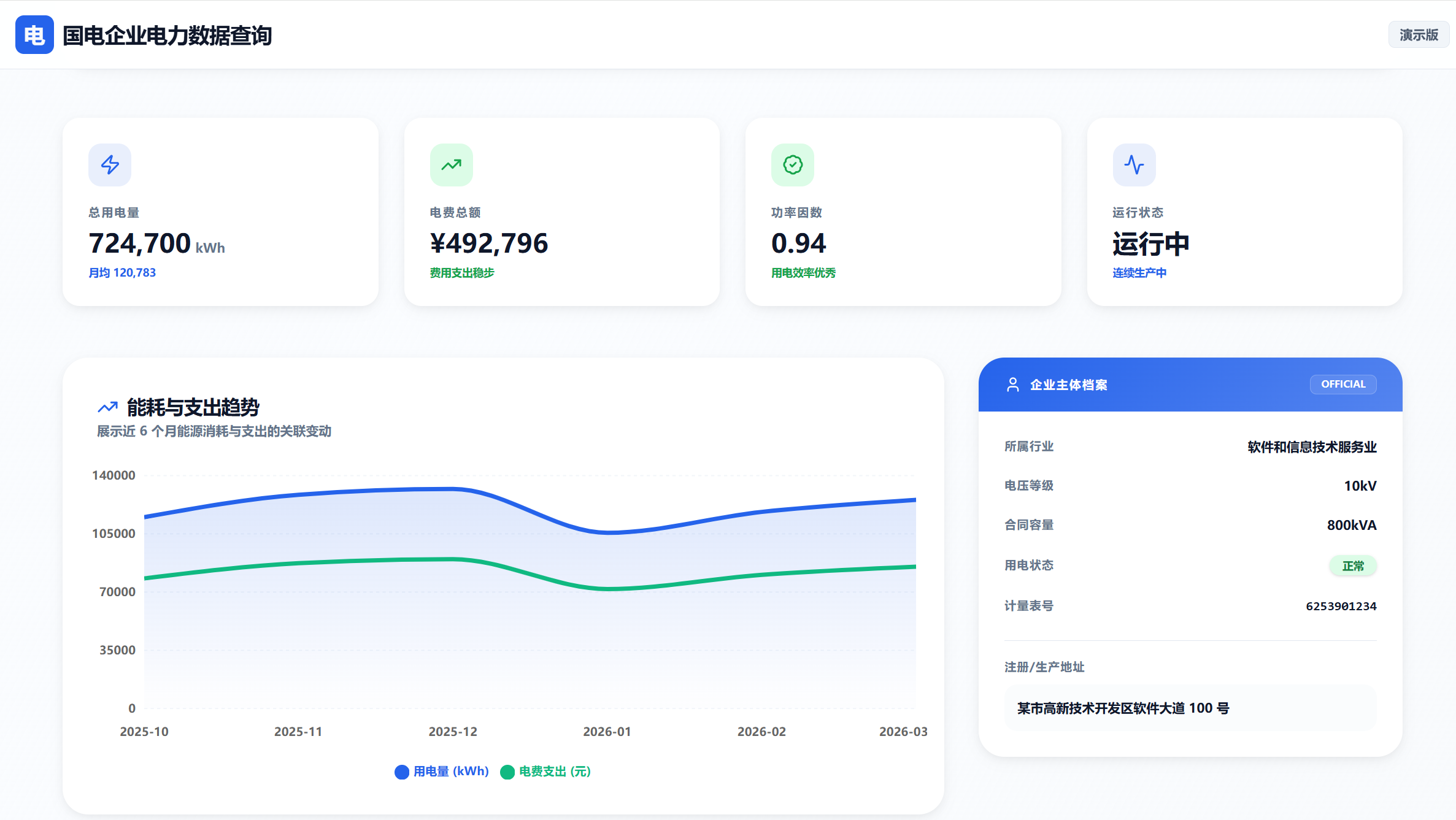Click the activity pulse icon for 运行状态
Image resolution: width=1456 pixels, height=820 pixels.
pyautogui.click(x=1134, y=165)
